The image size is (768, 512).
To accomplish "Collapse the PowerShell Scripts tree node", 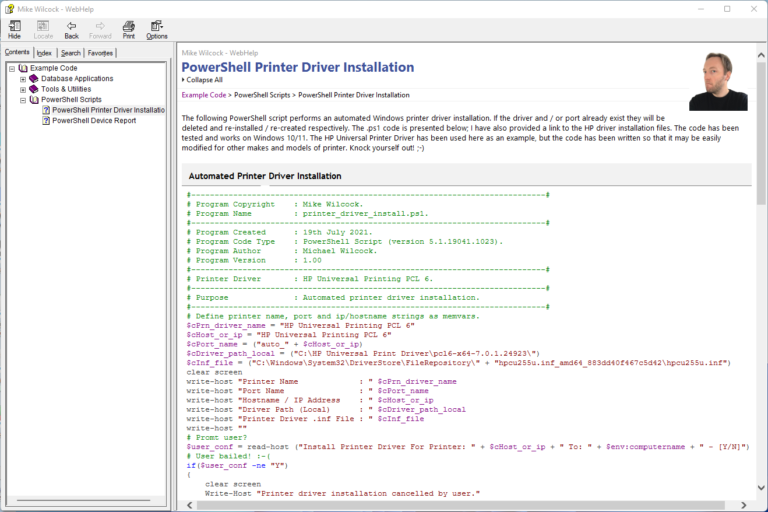I will 22,100.
